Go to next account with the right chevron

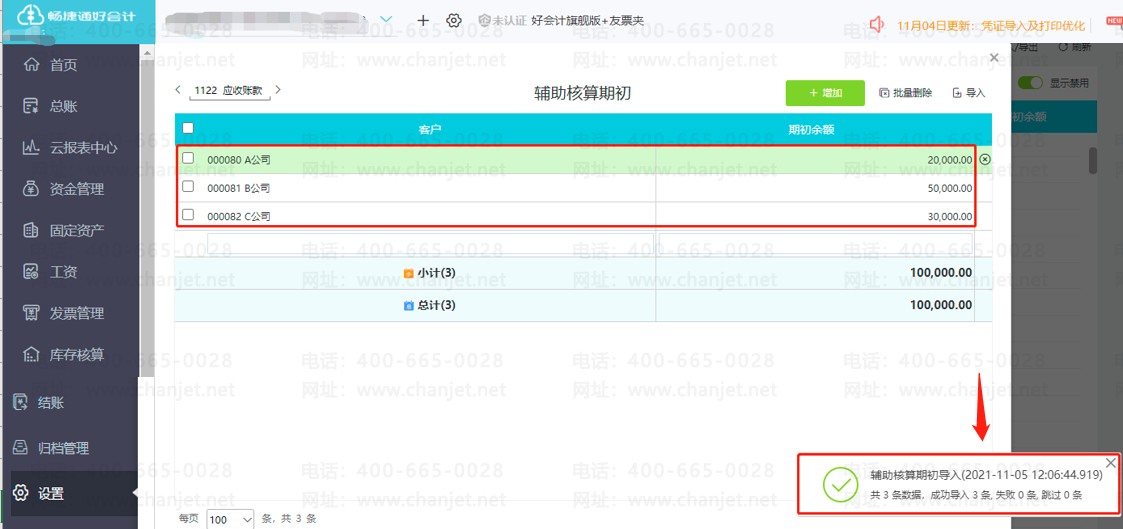click(x=278, y=90)
